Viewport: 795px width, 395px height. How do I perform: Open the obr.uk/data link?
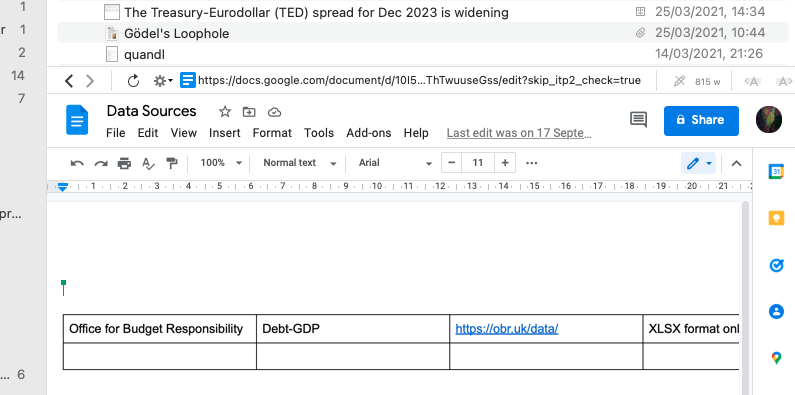coord(507,329)
